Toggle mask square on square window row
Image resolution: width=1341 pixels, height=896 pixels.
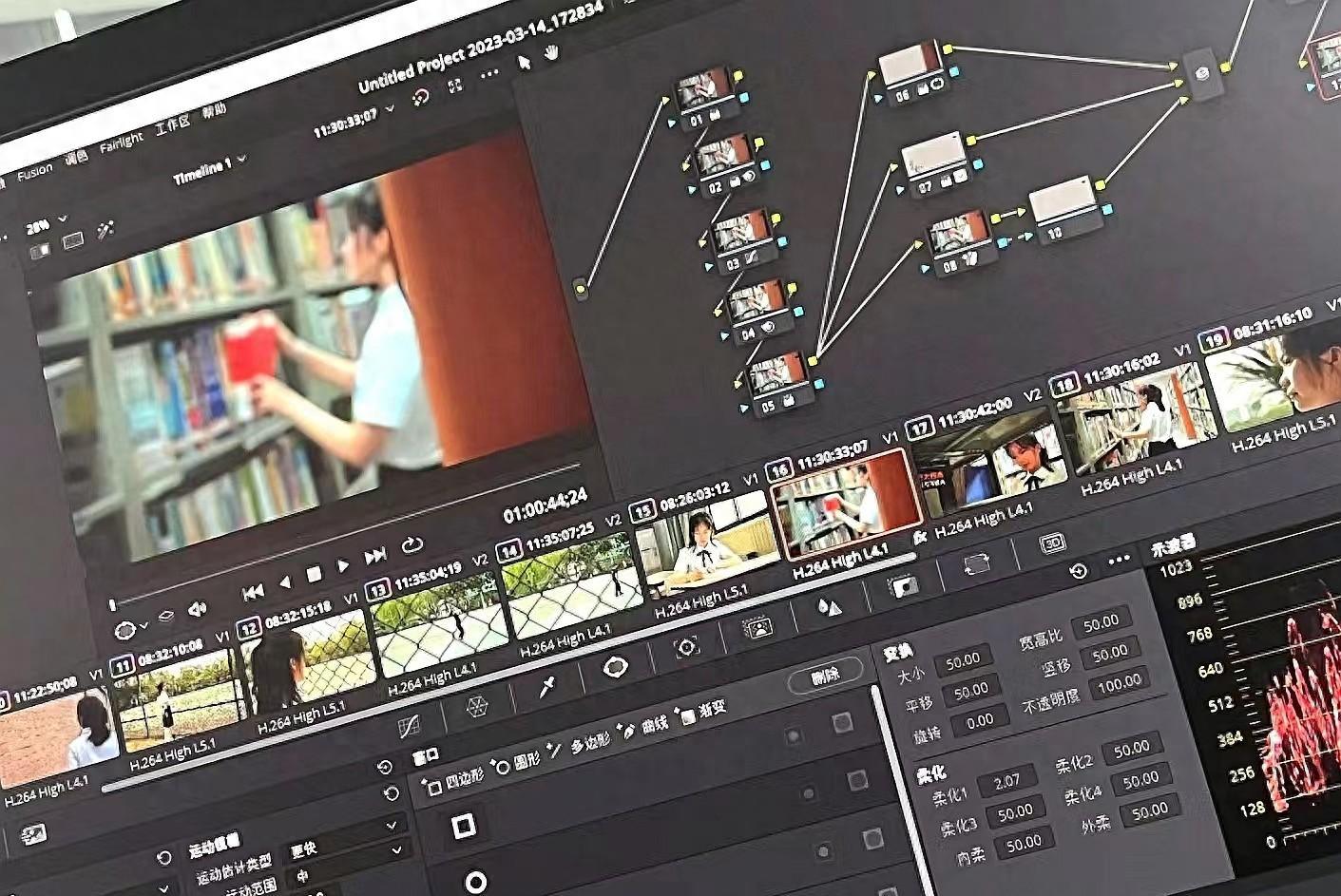point(842,723)
